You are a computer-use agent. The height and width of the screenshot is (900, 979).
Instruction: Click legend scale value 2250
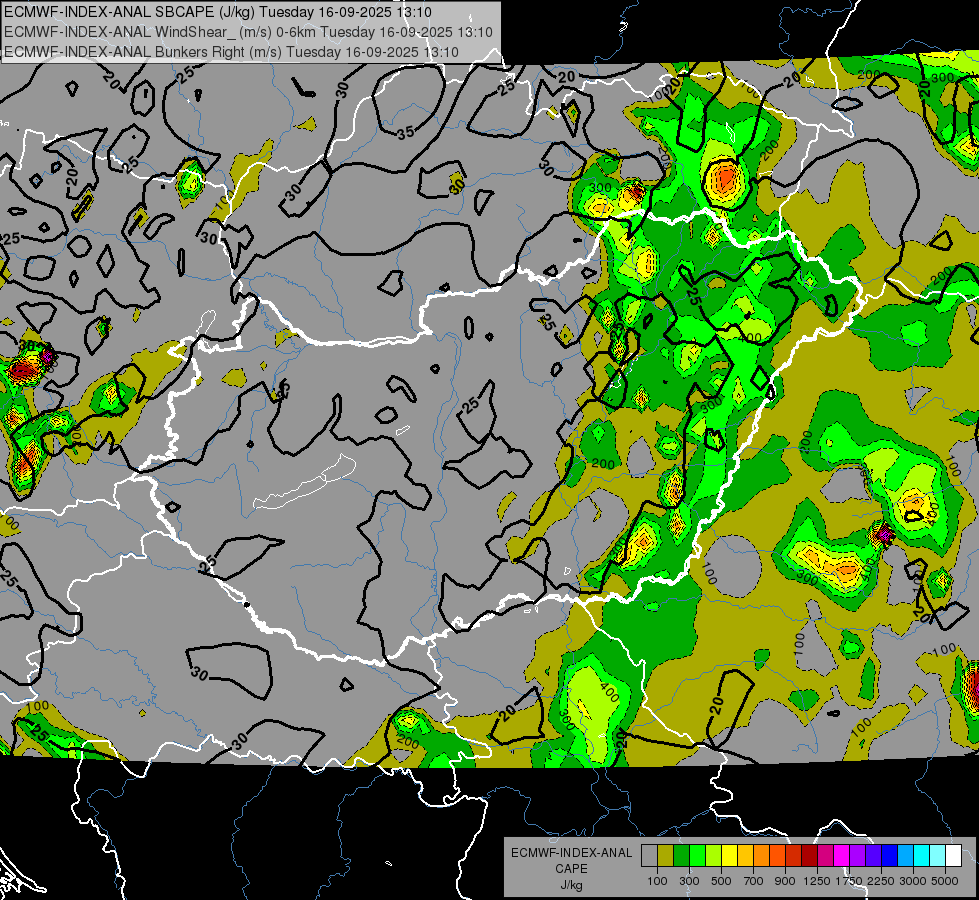(881, 881)
